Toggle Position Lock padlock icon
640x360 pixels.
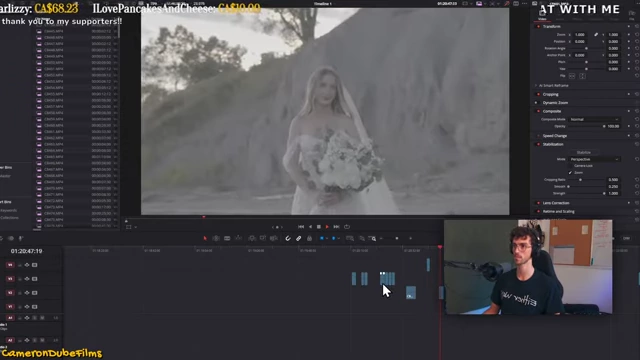pyautogui.click(x=309, y=238)
